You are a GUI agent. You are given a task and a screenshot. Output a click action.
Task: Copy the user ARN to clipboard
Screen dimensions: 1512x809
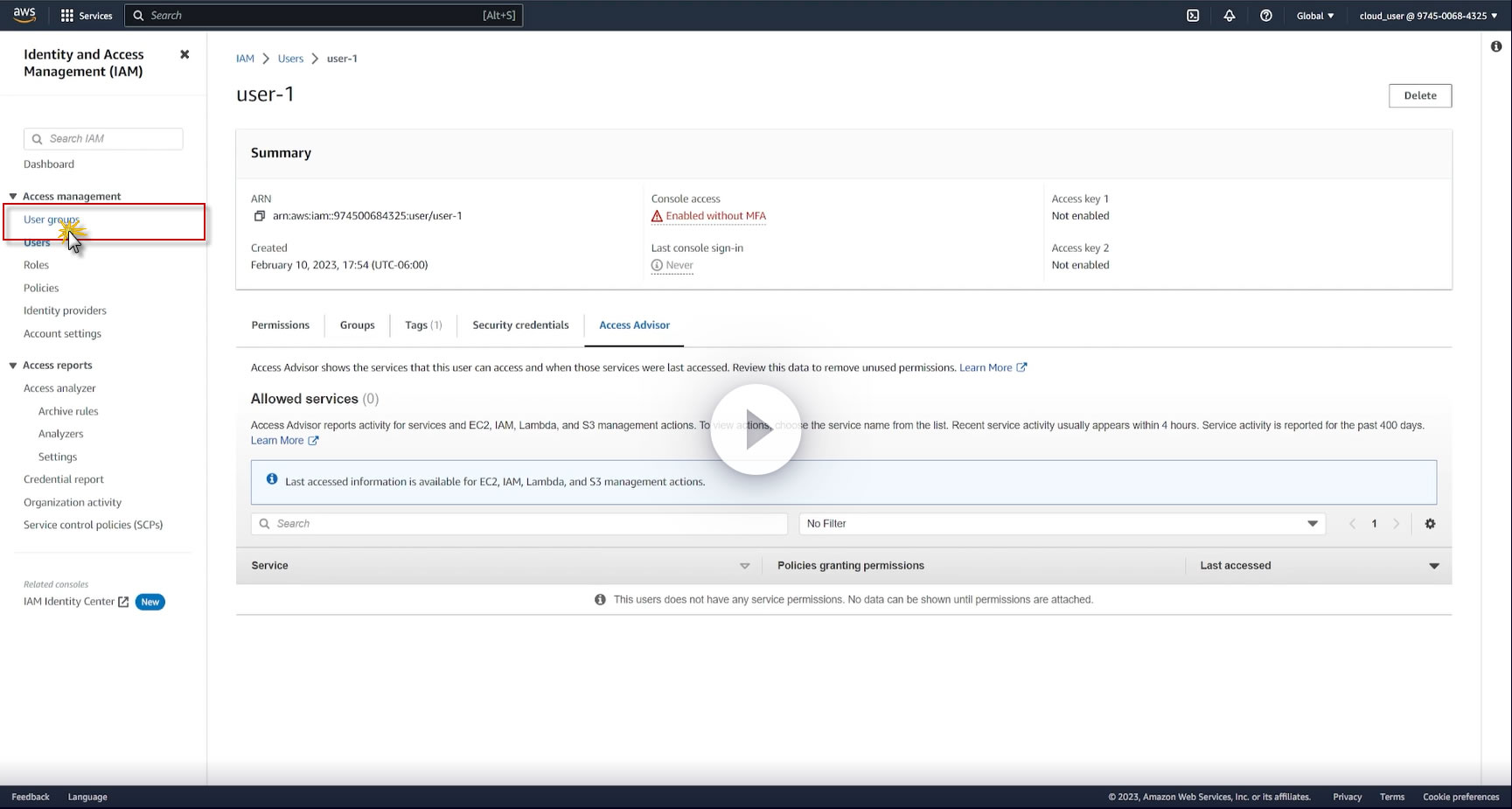[260, 216]
